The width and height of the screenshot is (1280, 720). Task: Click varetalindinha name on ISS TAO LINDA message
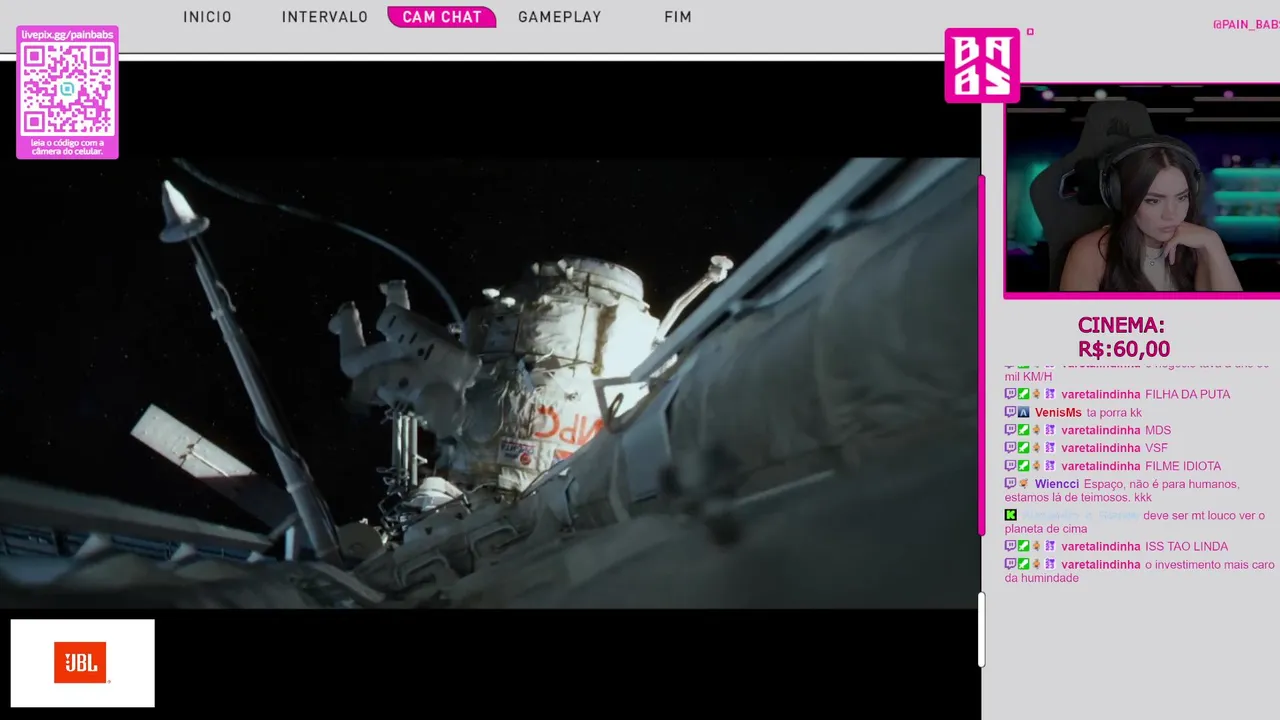[x=1101, y=546]
